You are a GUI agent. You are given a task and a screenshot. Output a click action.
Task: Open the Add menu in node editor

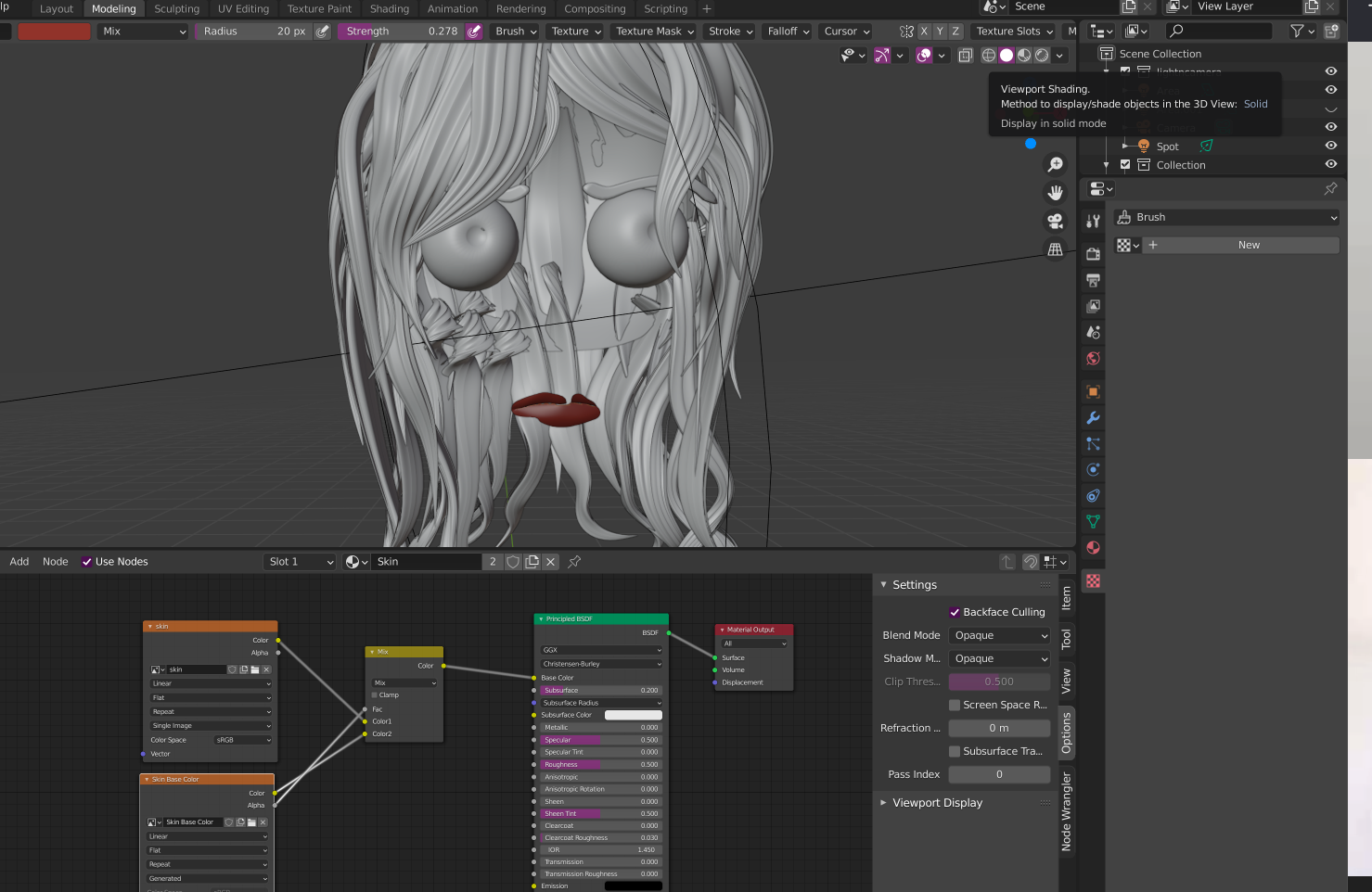[x=19, y=562]
